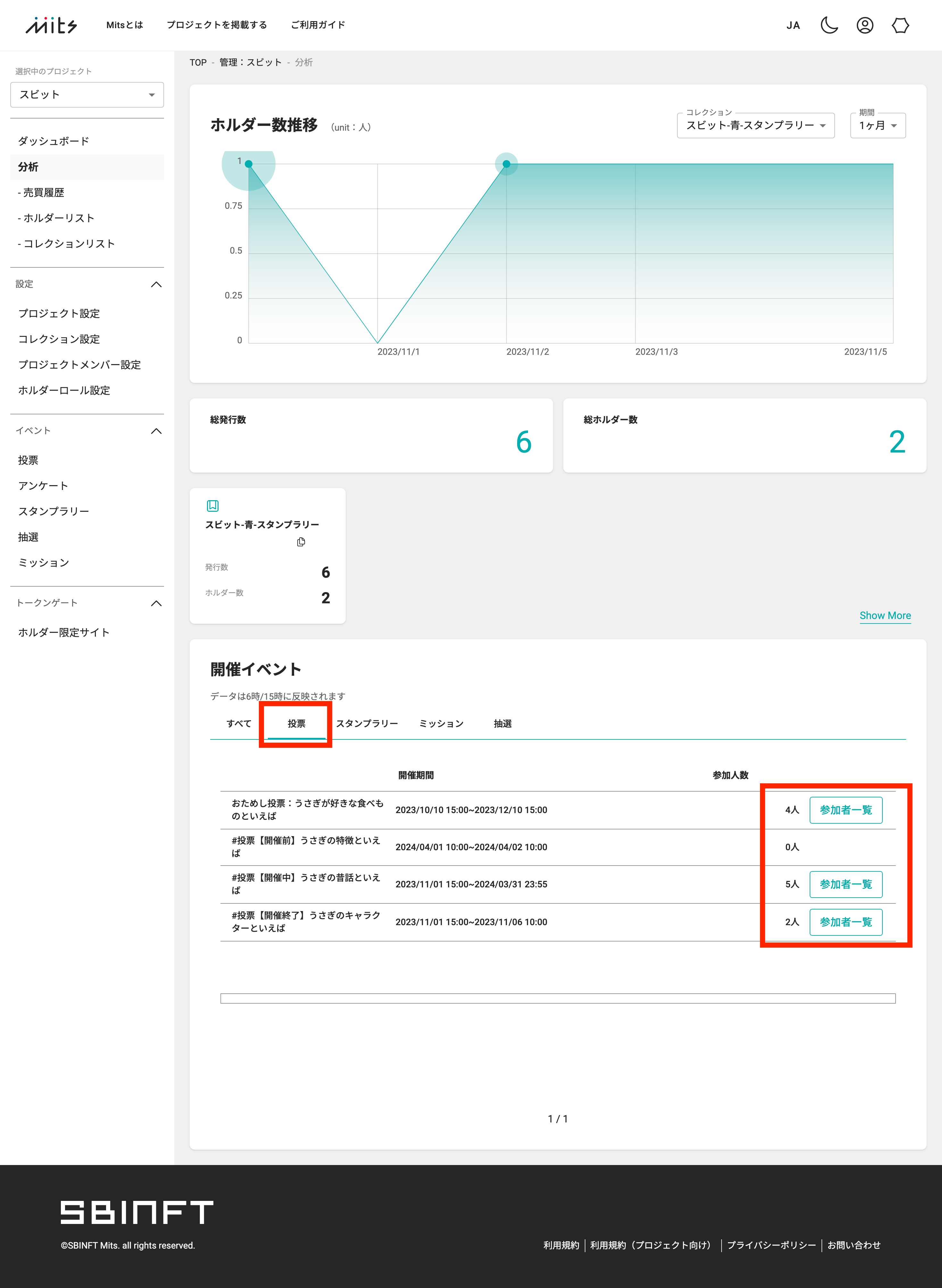
Task: Collapse the トークンゲート sidebar section
Action: tap(156, 603)
